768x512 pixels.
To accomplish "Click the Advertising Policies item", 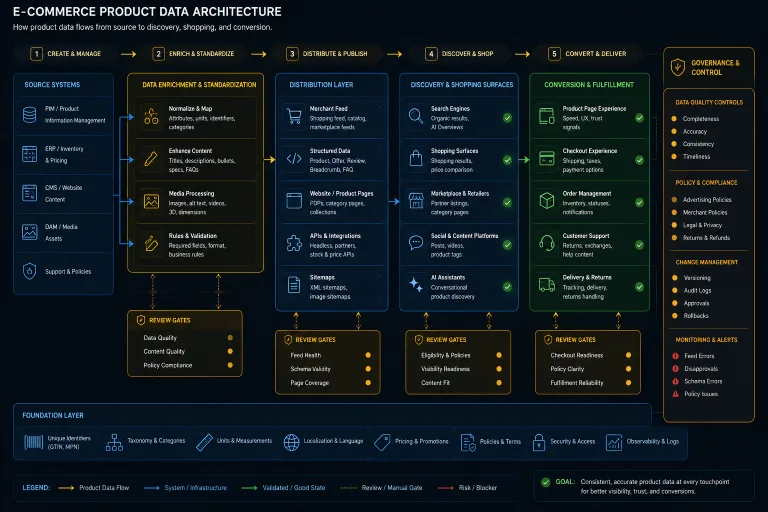I will coord(701,199).
